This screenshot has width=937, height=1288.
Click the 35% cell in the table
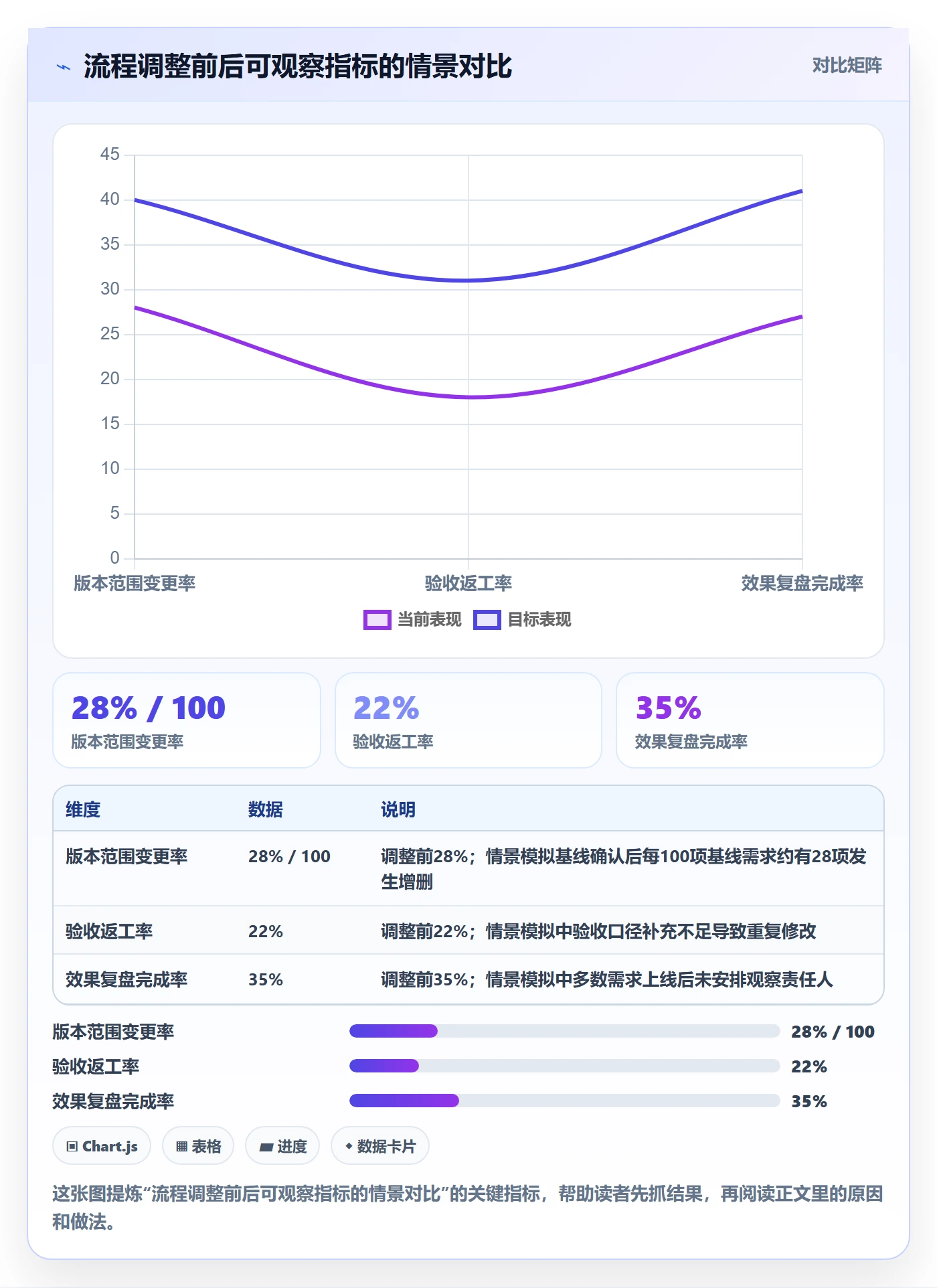point(266,980)
